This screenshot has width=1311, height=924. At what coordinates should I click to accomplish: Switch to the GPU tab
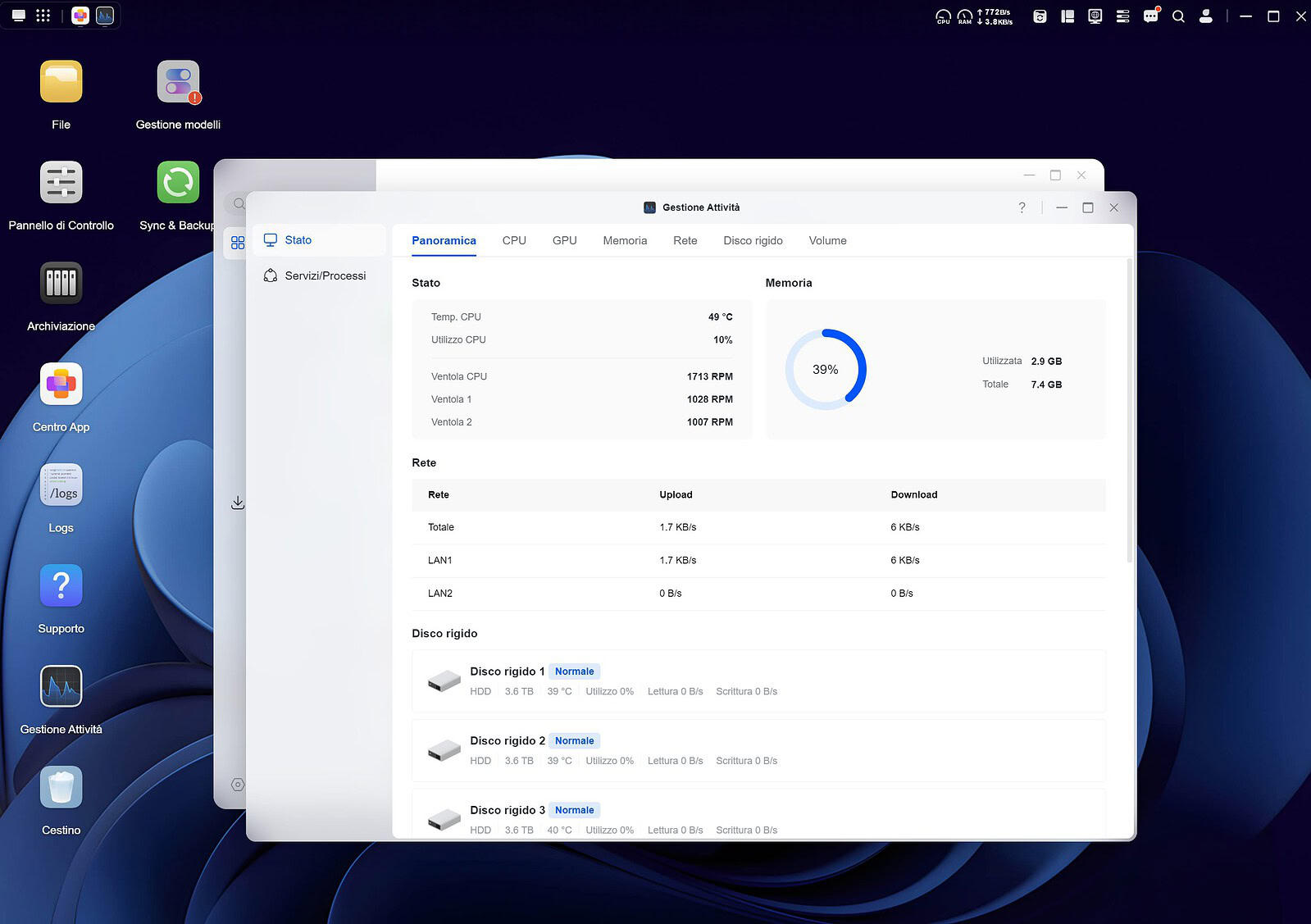(565, 240)
